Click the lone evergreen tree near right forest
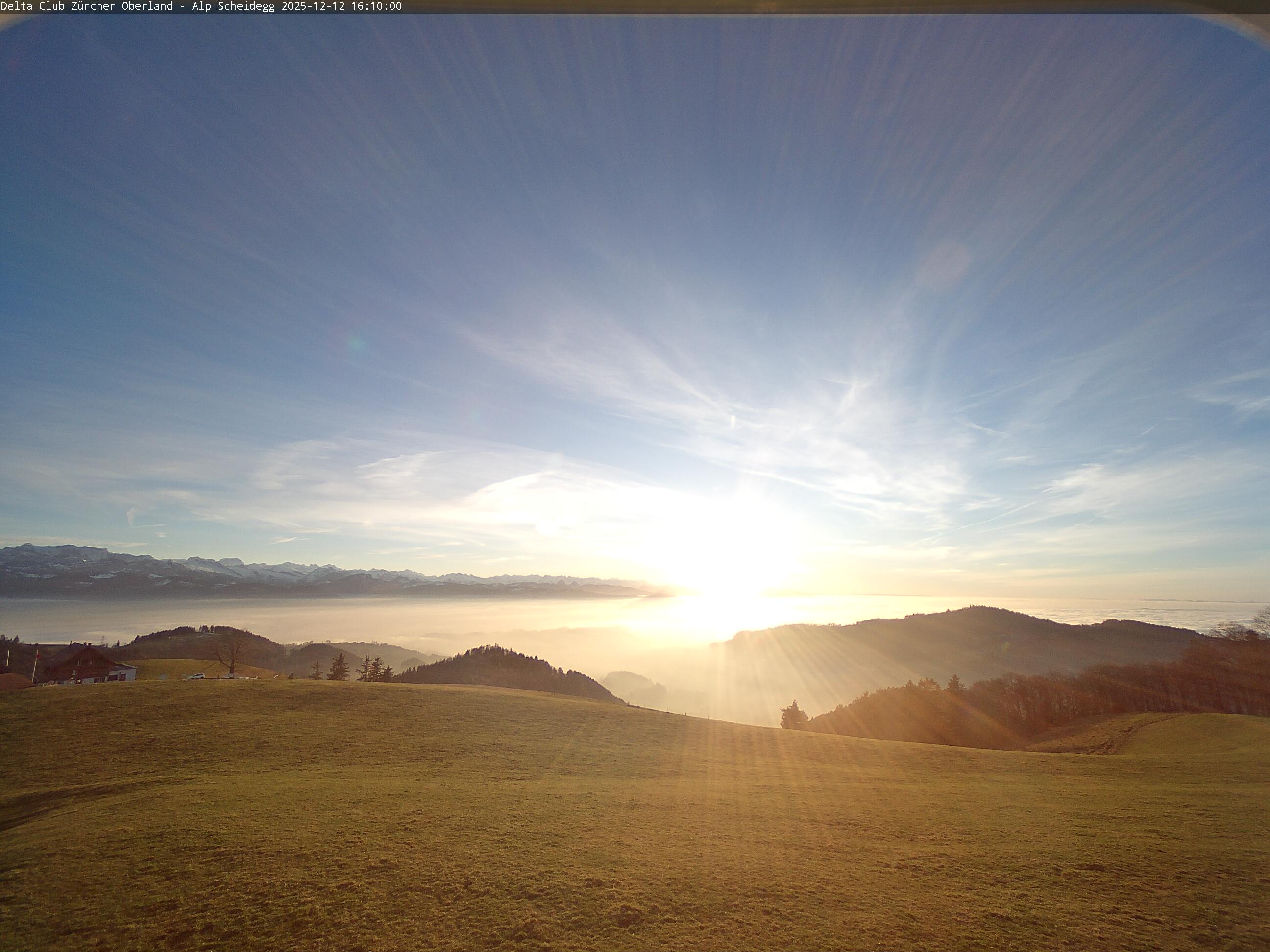The height and width of the screenshot is (952, 1270). point(793,714)
